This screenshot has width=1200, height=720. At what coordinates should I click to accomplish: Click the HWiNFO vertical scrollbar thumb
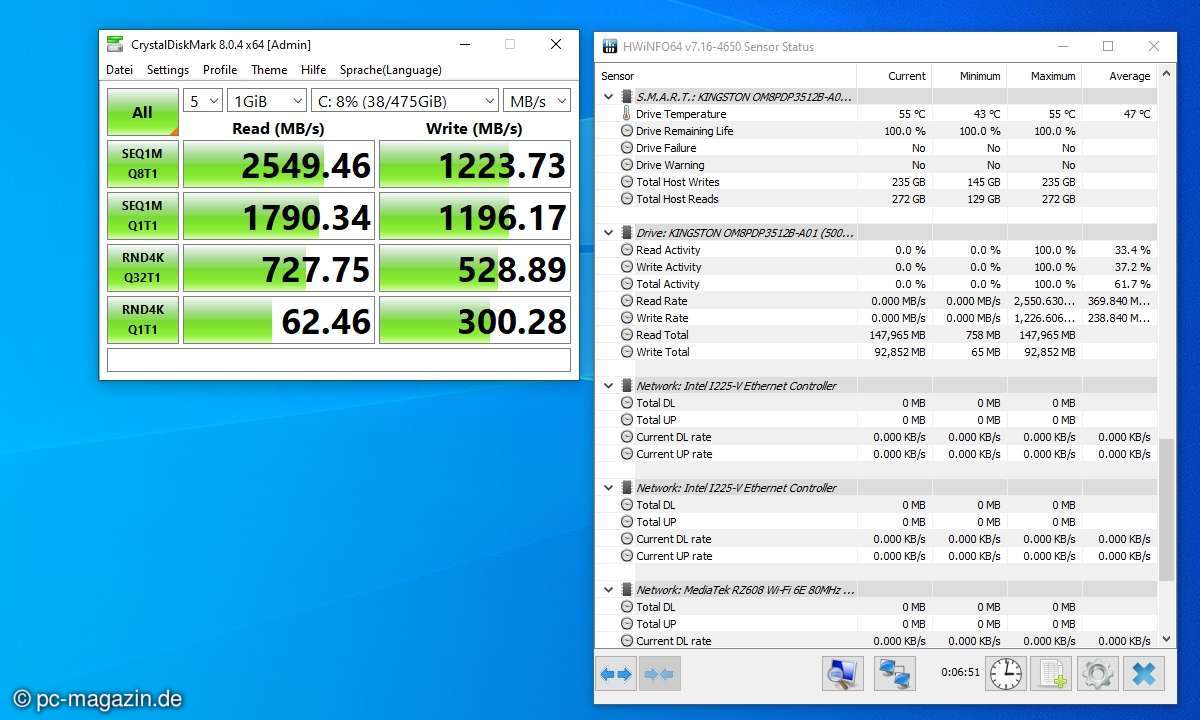[x=1167, y=508]
